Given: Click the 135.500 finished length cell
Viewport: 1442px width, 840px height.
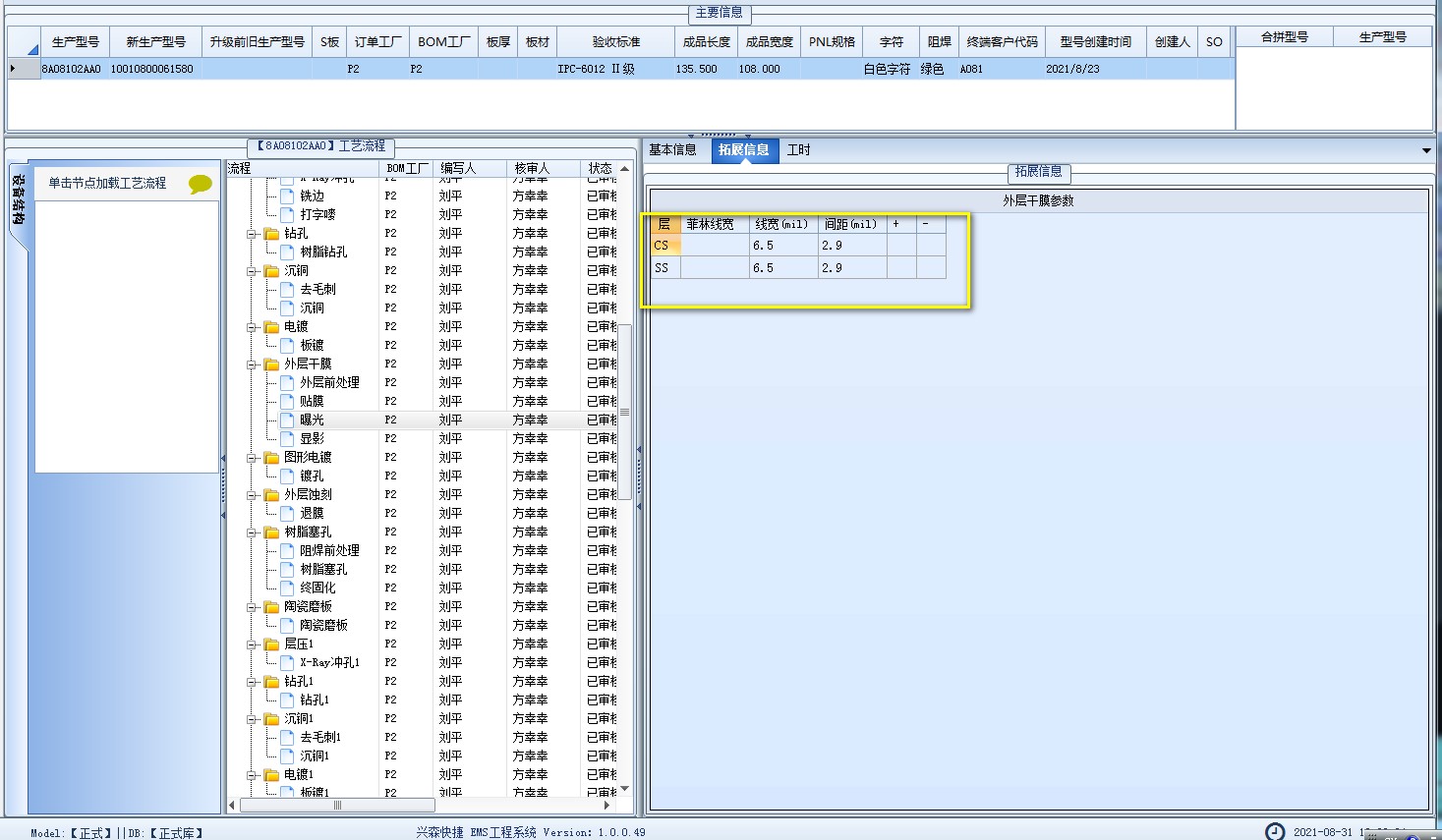Looking at the screenshot, I should (x=705, y=69).
